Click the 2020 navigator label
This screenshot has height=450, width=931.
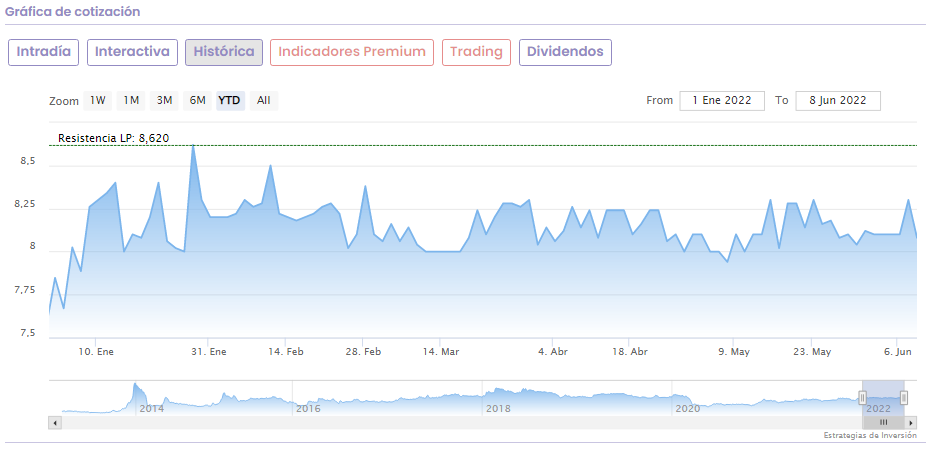click(688, 409)
